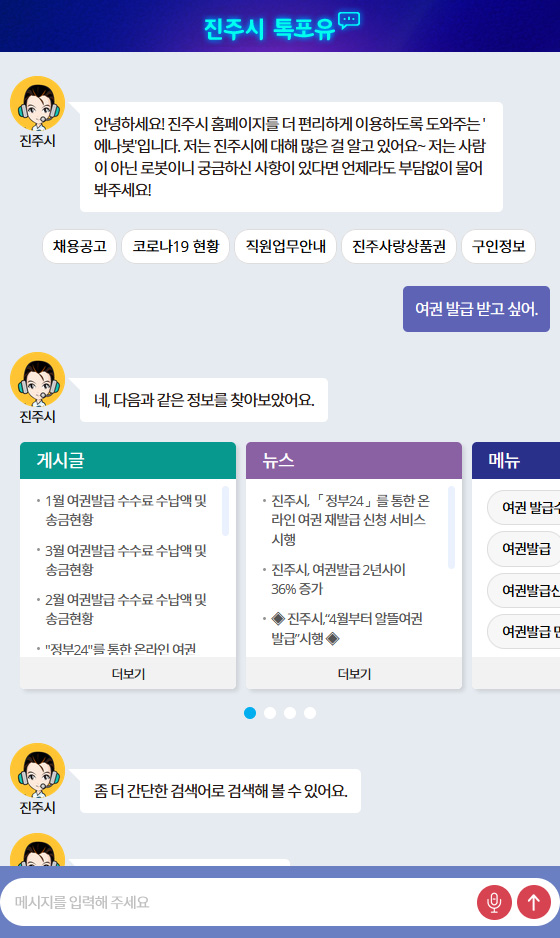Image resolution: width=560 pixels, height=938 pixels.
Task: Click the 여권발급 menu chip
Action: [x=526, y=549]
